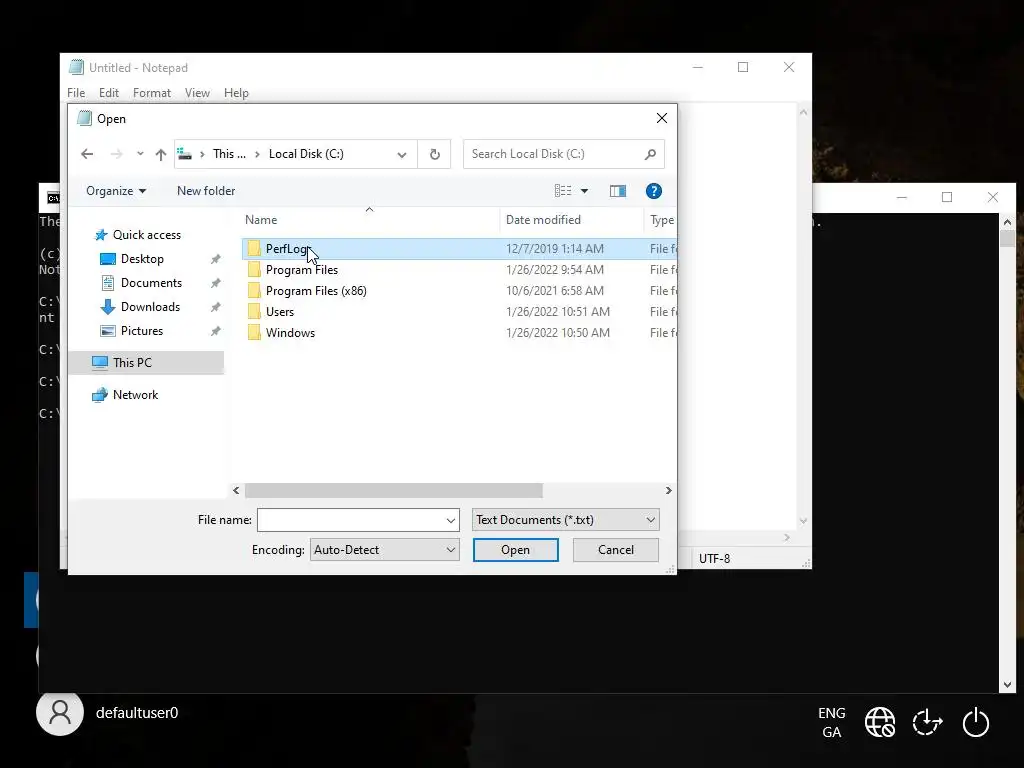The image size is (1024, 768).
Task: Open the More view options arrow
Action: point(584,191)
